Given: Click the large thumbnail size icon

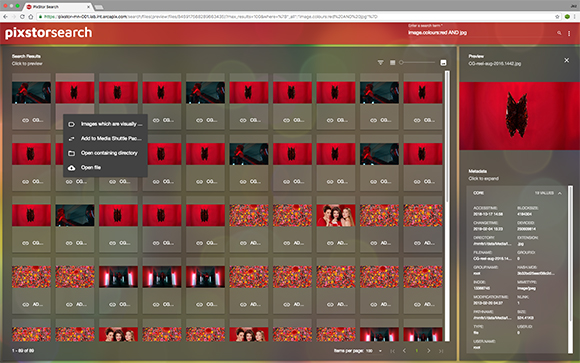Looking at the screenshot, I should (443, 63).
